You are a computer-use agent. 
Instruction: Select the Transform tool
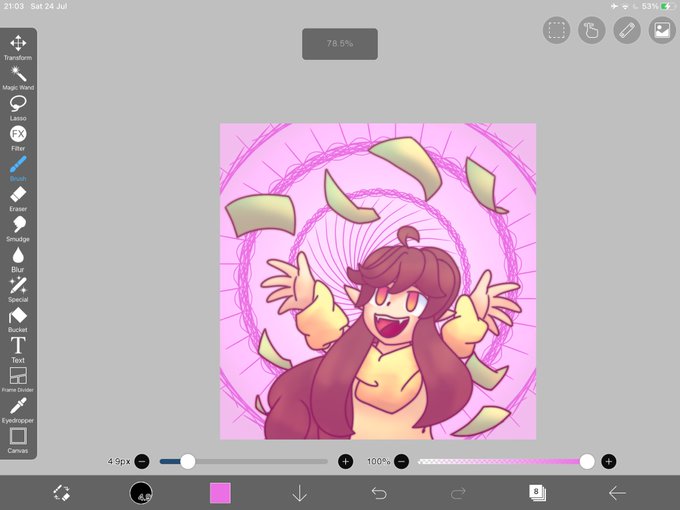tap(18, 47)
